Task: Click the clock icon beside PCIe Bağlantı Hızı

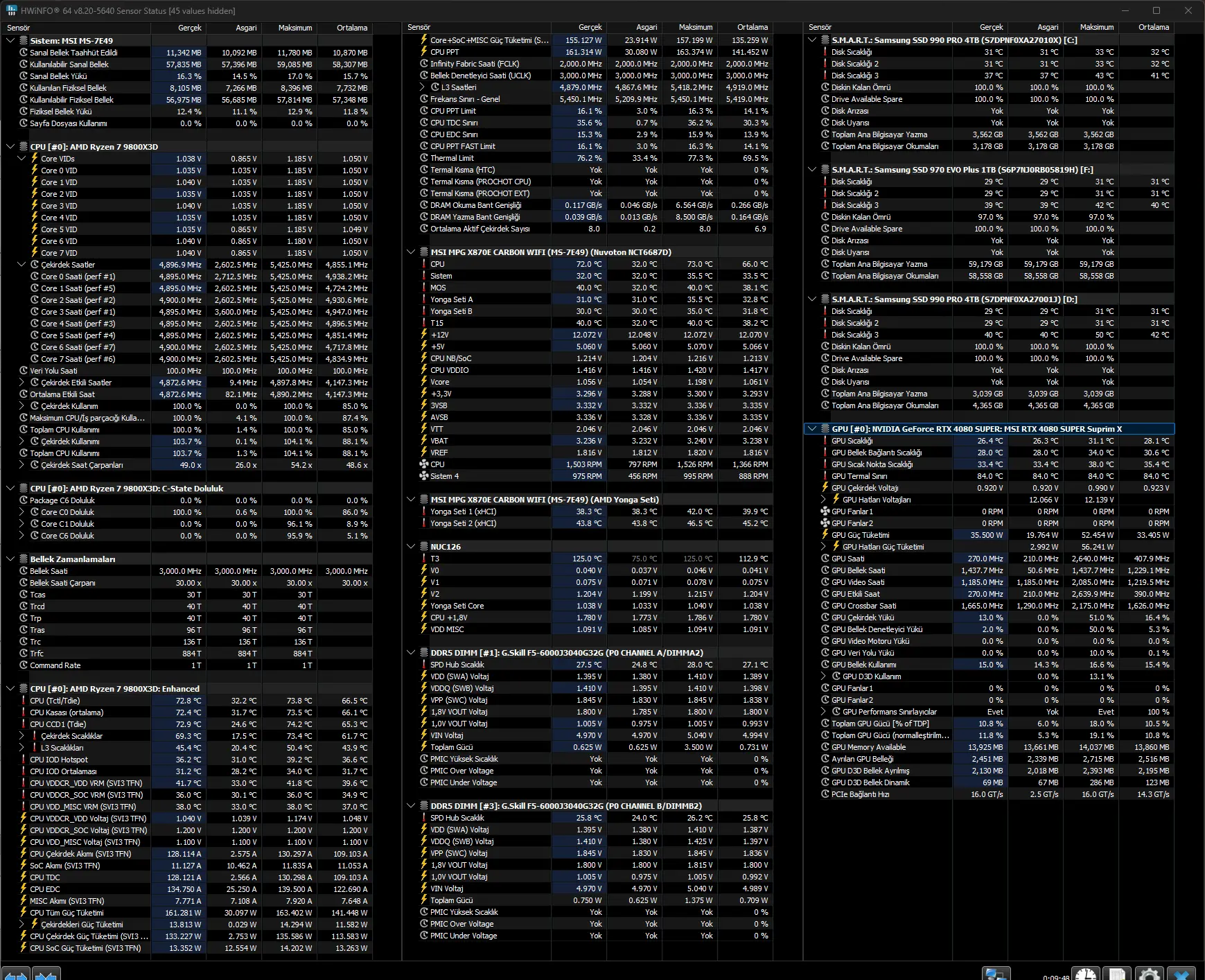Action: 825,794
